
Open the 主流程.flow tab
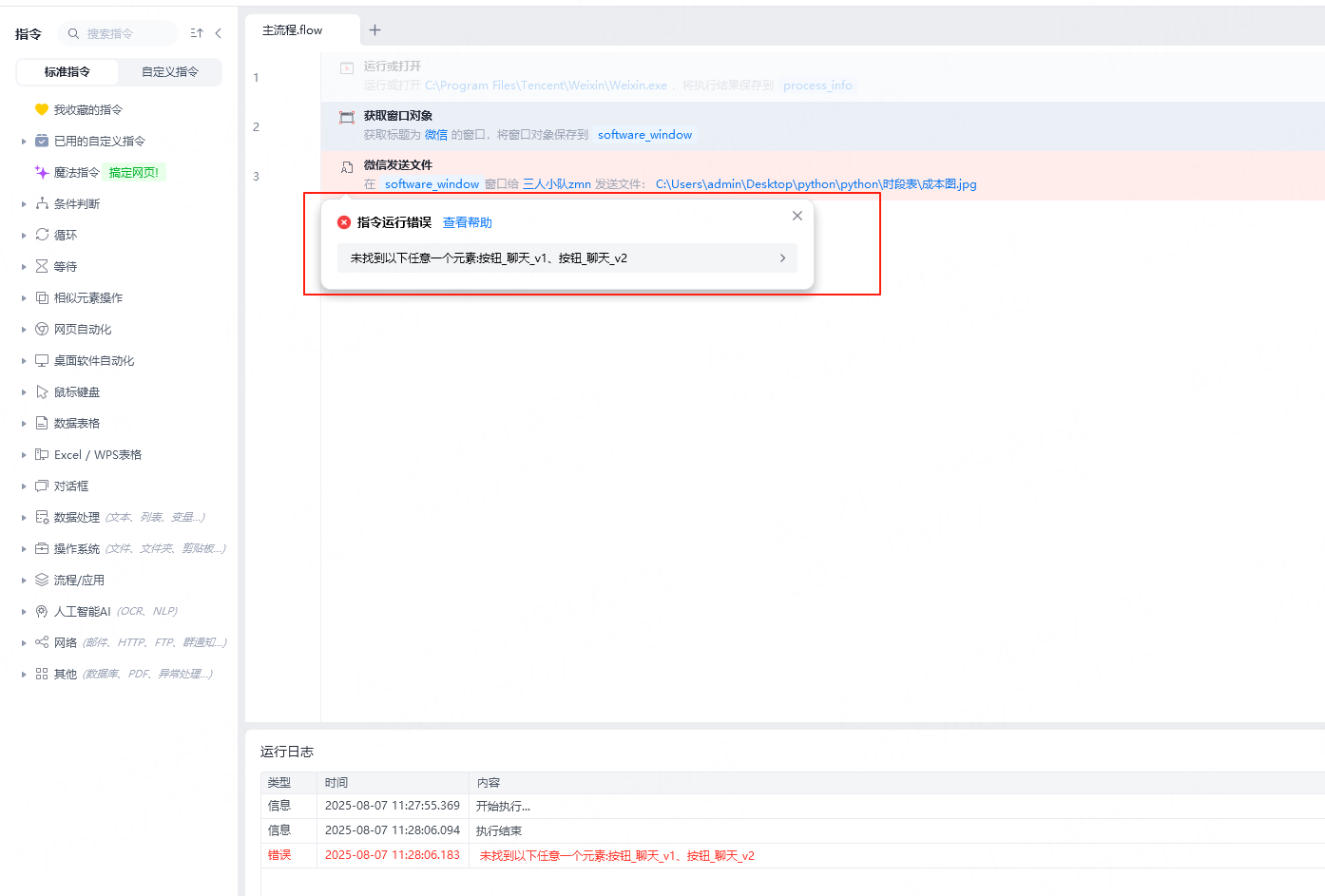293,30
